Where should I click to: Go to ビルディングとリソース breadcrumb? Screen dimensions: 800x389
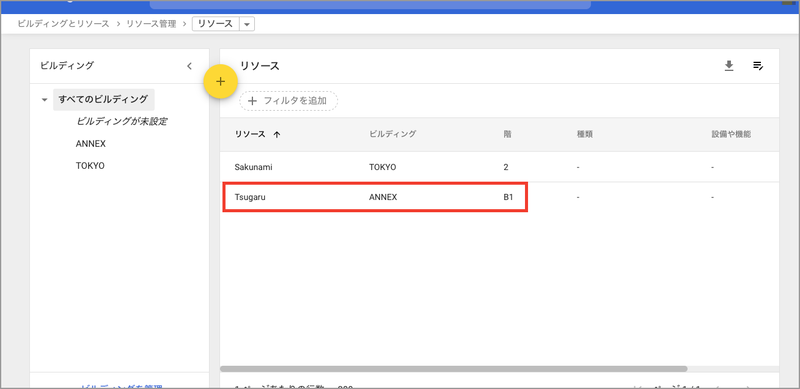point(63,23)
